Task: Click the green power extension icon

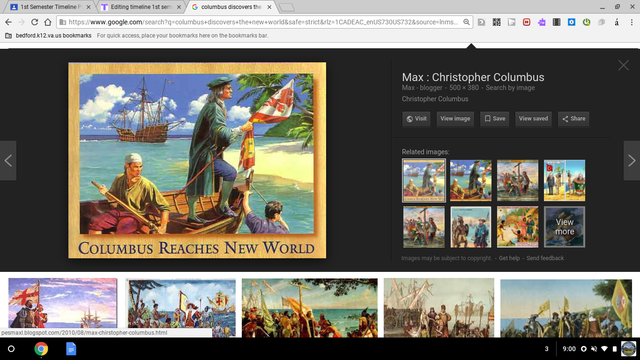Action: click(587, 22)
